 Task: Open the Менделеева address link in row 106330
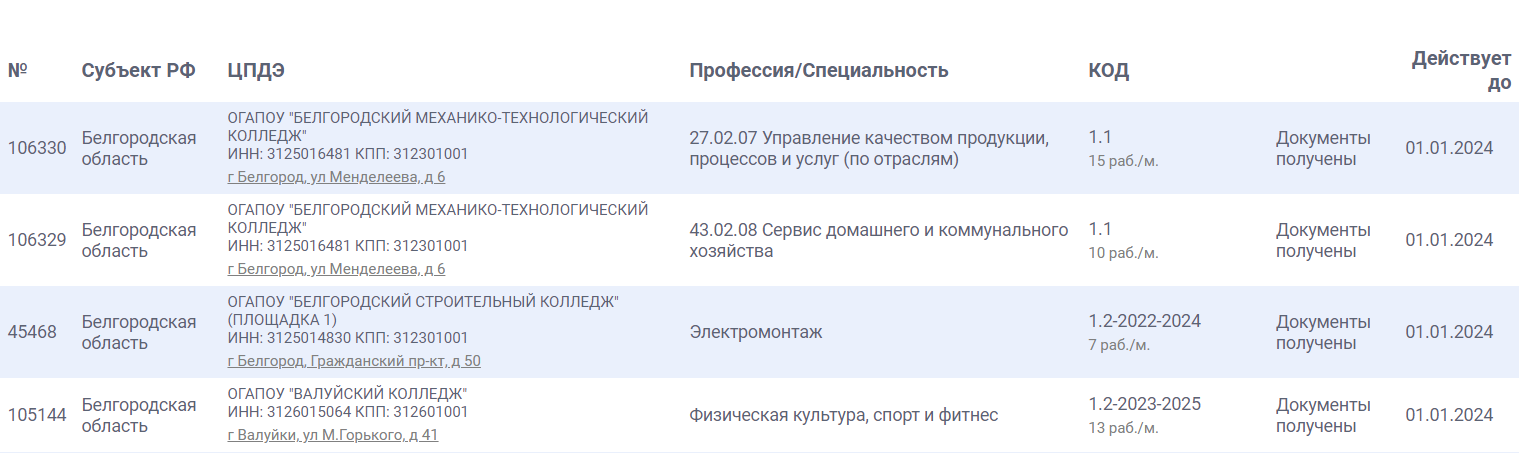[336, 177]
